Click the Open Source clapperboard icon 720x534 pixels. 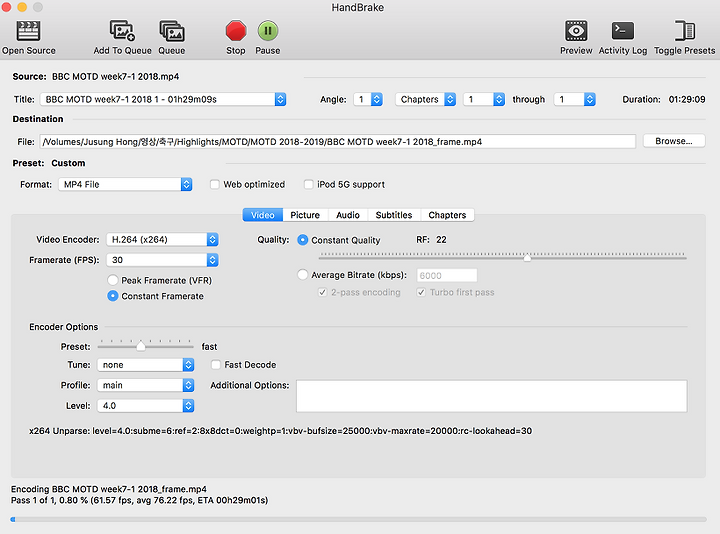[28, 31]
